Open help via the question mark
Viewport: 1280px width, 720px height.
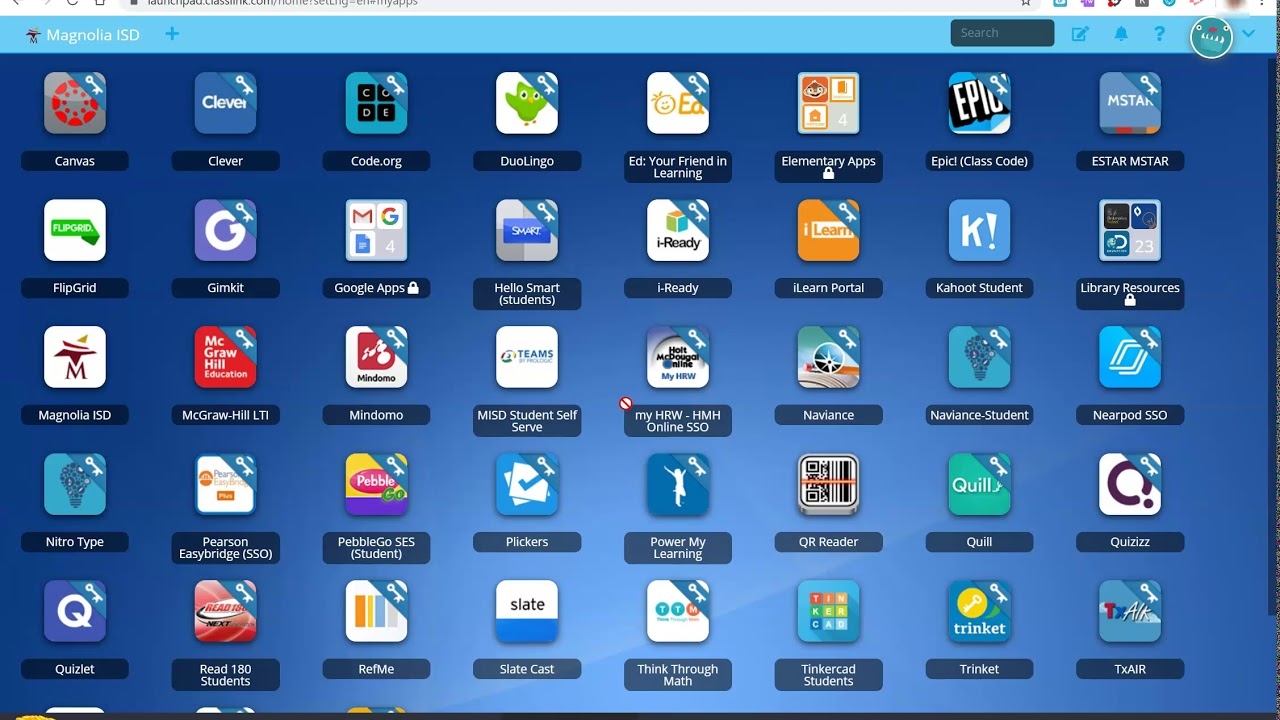click(x=1159, y=33)
